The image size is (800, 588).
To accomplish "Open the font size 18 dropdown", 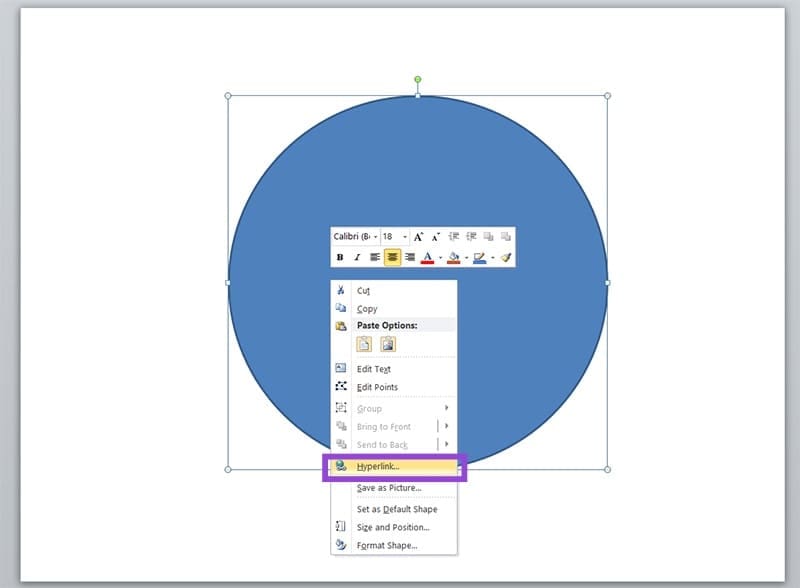I will (x=405, y=237).
